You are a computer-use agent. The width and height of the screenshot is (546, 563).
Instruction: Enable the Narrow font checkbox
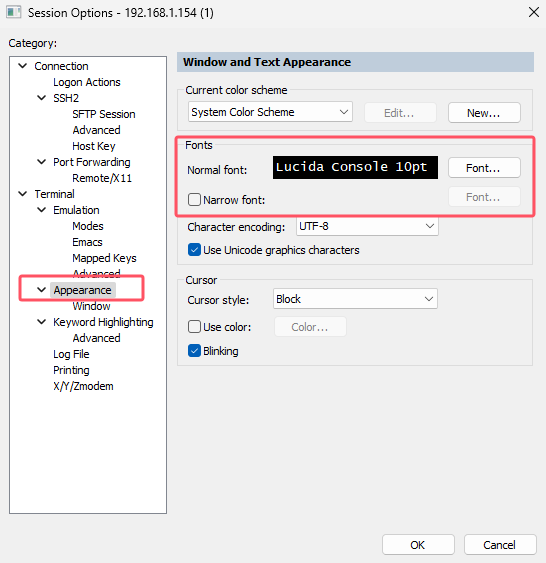click(x=194, y=199)
